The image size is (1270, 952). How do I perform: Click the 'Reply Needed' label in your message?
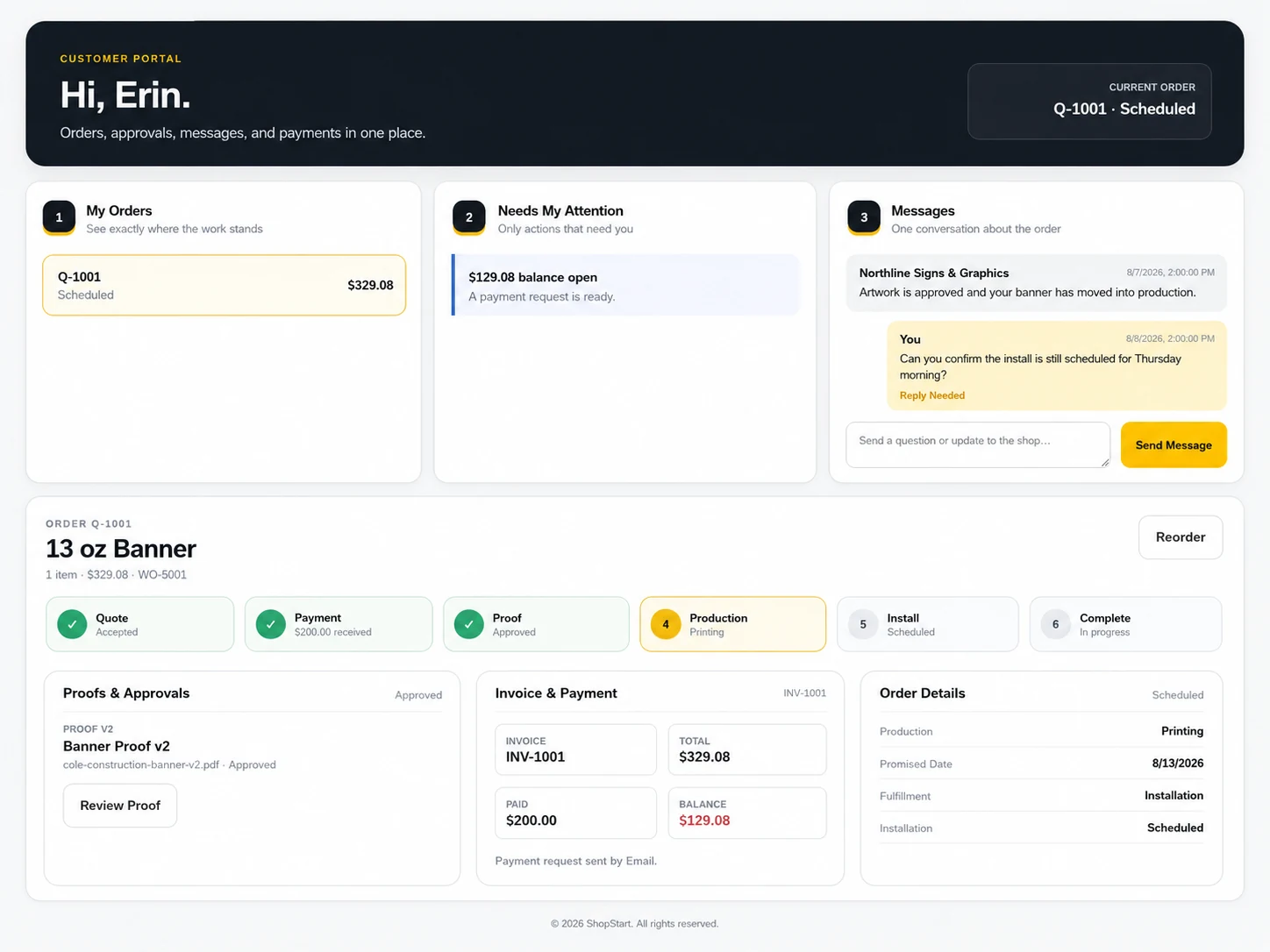932,395
